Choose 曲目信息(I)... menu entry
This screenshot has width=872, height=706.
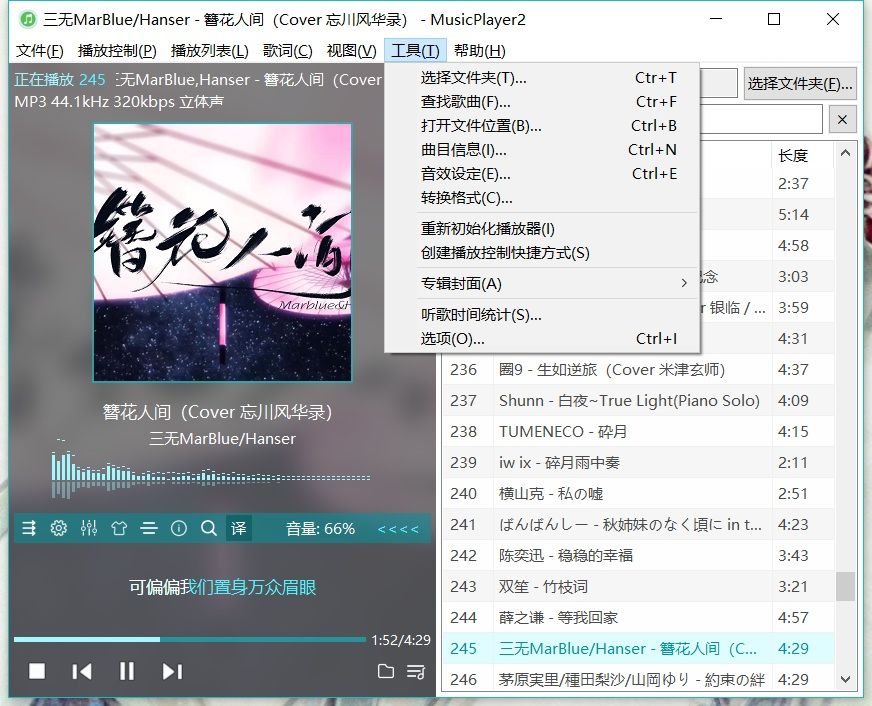pyautogui.click(x=542, y=150)
